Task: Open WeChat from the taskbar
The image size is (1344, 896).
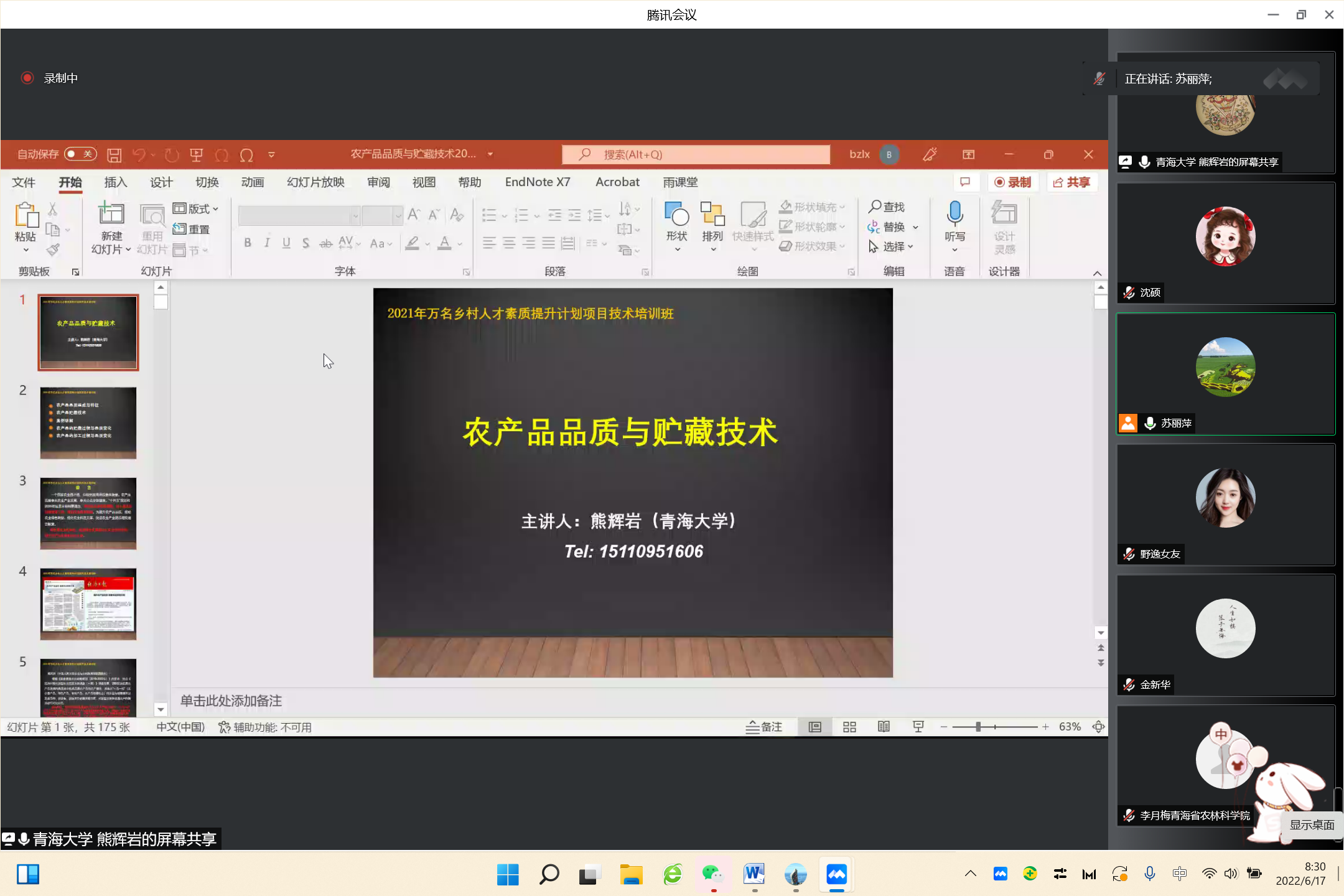Action: coord(713,875)
